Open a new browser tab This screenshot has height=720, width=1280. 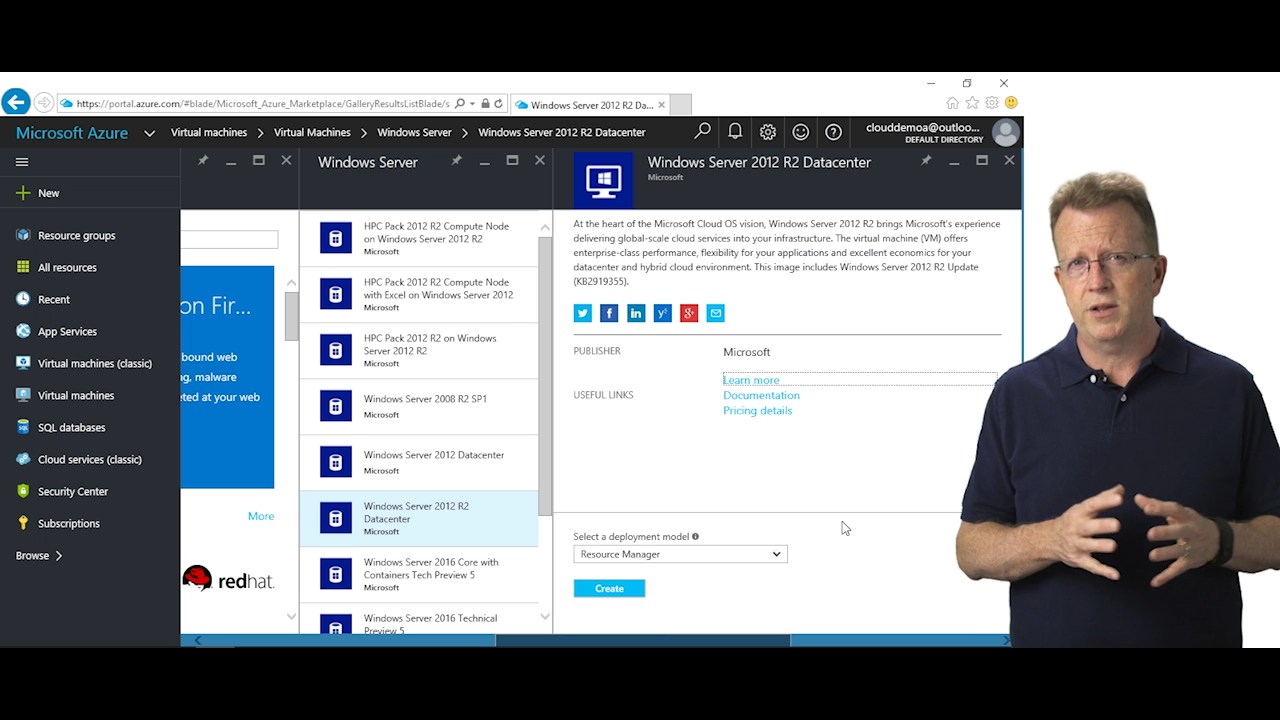pyautogui.click(x=680, y=104)
